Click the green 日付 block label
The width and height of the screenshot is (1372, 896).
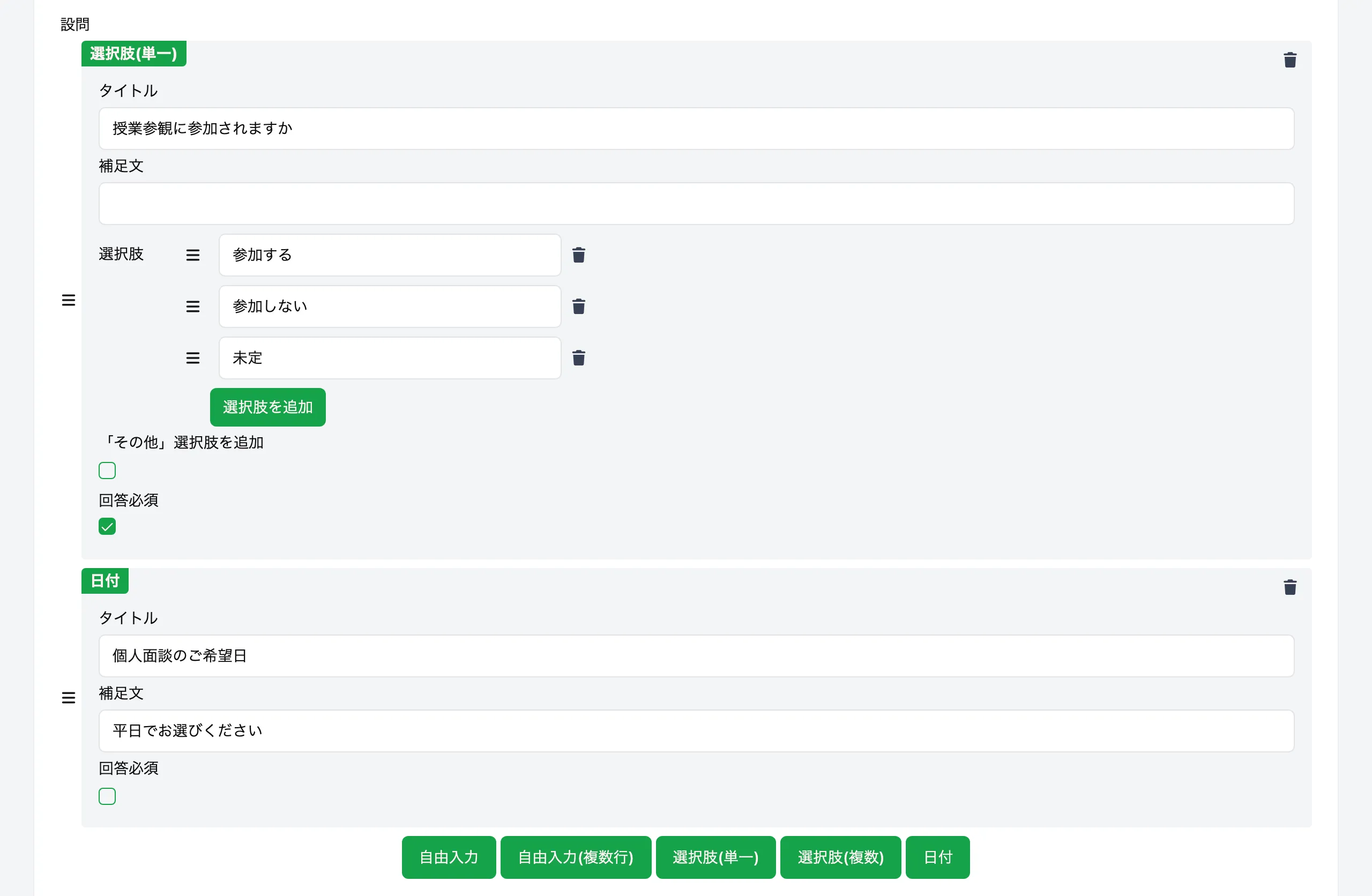(x=105, y=580)
